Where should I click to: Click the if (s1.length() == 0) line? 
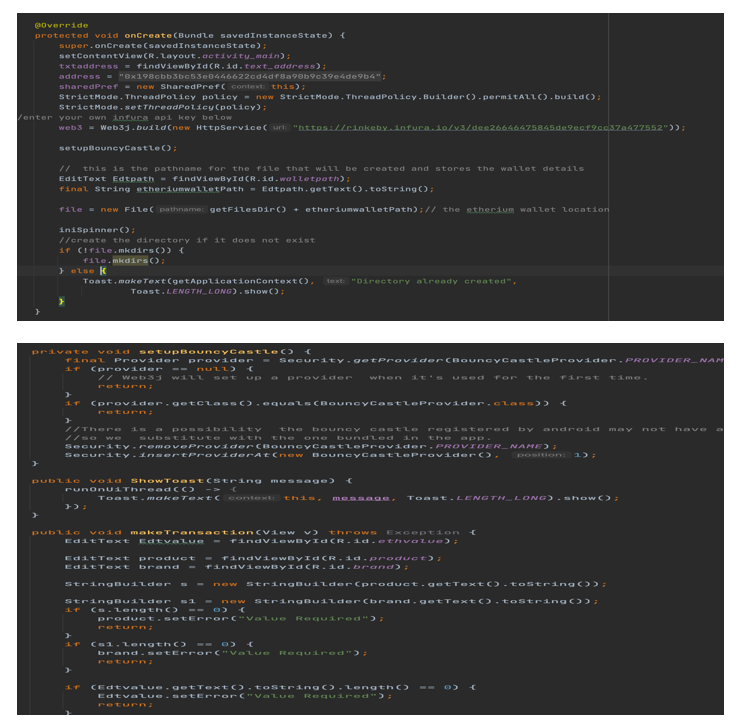[160, 644]
